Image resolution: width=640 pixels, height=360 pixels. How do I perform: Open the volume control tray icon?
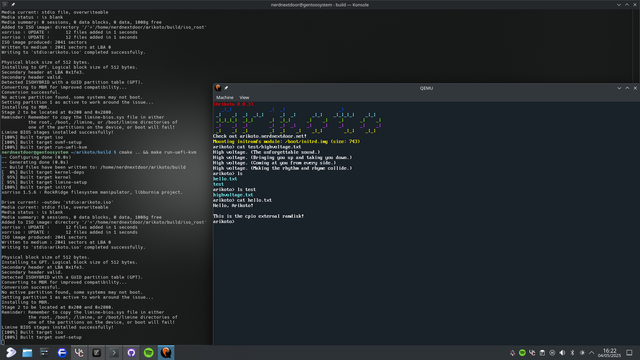coord(562,353)
